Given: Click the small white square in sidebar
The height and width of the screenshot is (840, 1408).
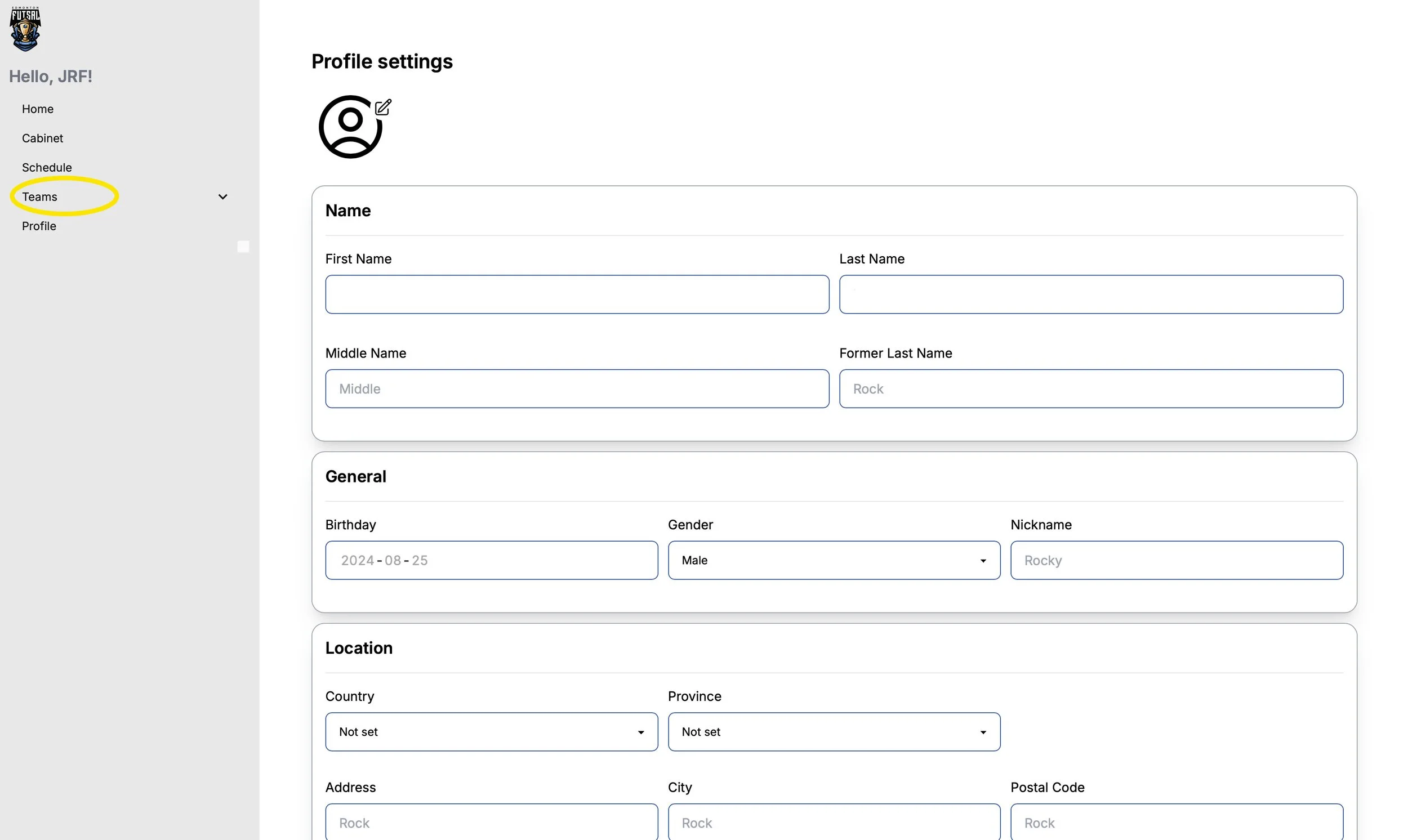Looking at the screenshot, I should coord(243,246).
